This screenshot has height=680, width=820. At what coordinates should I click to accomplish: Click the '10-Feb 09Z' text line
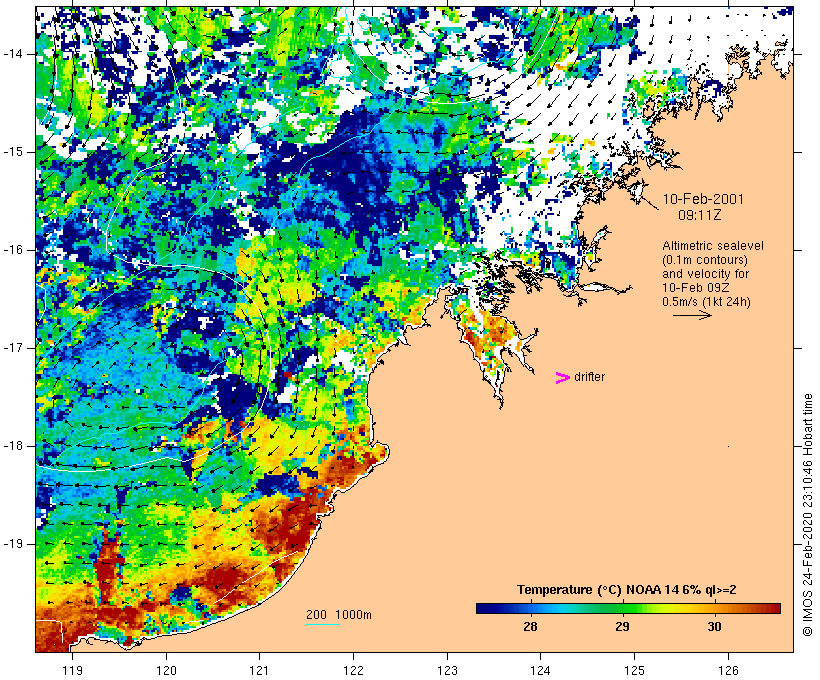point(696,288)
